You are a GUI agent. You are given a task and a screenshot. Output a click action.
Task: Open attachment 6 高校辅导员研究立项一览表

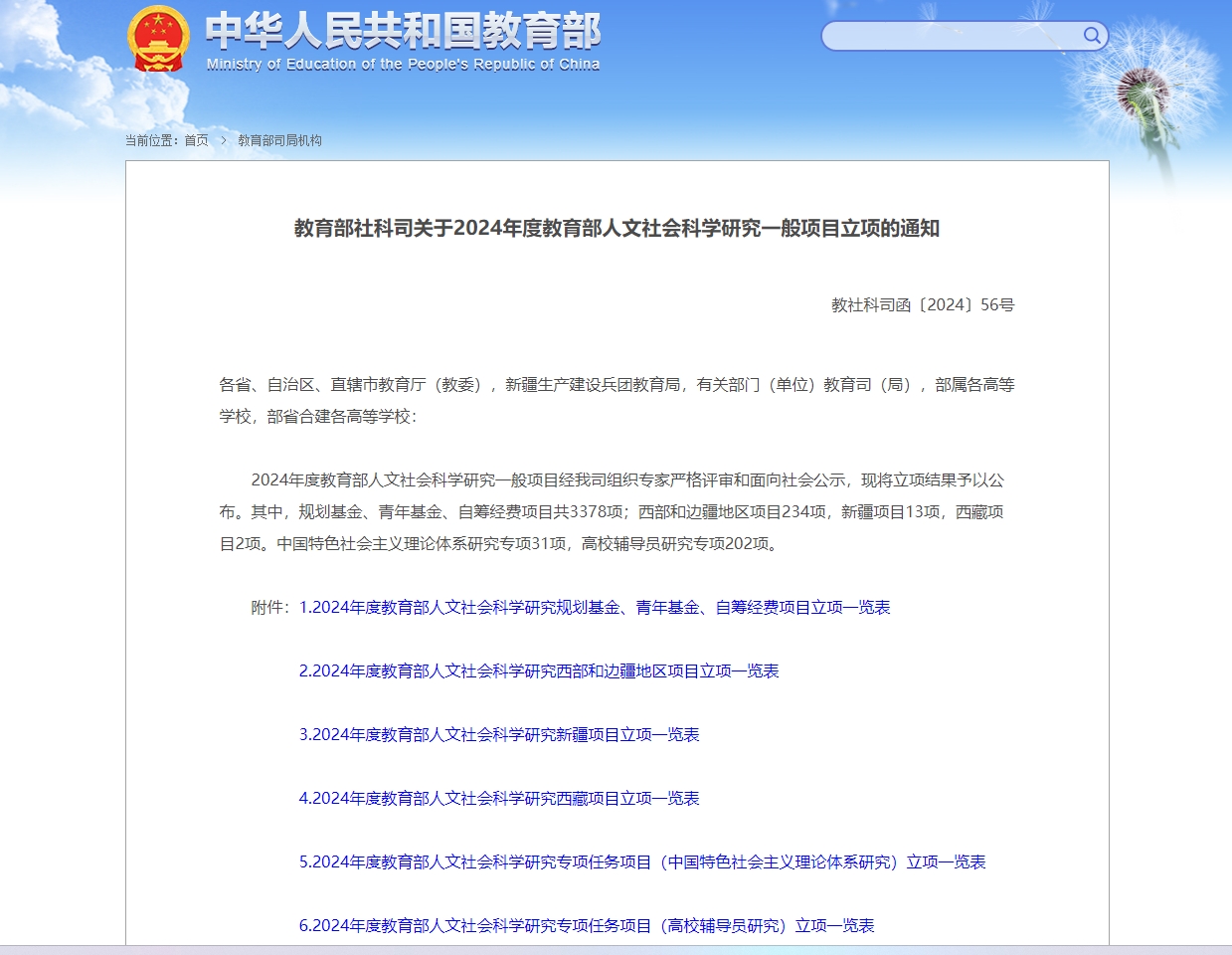(586, 925)
